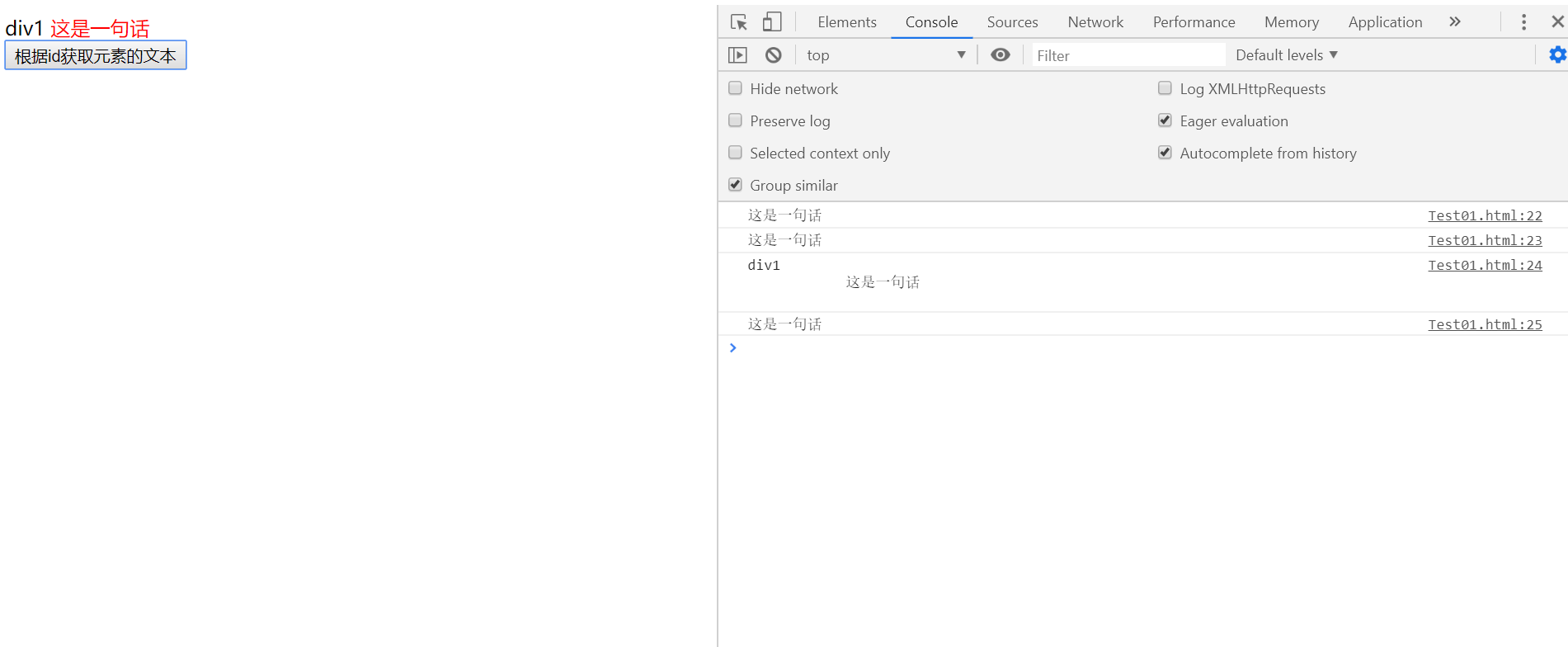Enable Hide network checkbox
This screenshot has width=1568, height=647.
[x=735, y=88]
